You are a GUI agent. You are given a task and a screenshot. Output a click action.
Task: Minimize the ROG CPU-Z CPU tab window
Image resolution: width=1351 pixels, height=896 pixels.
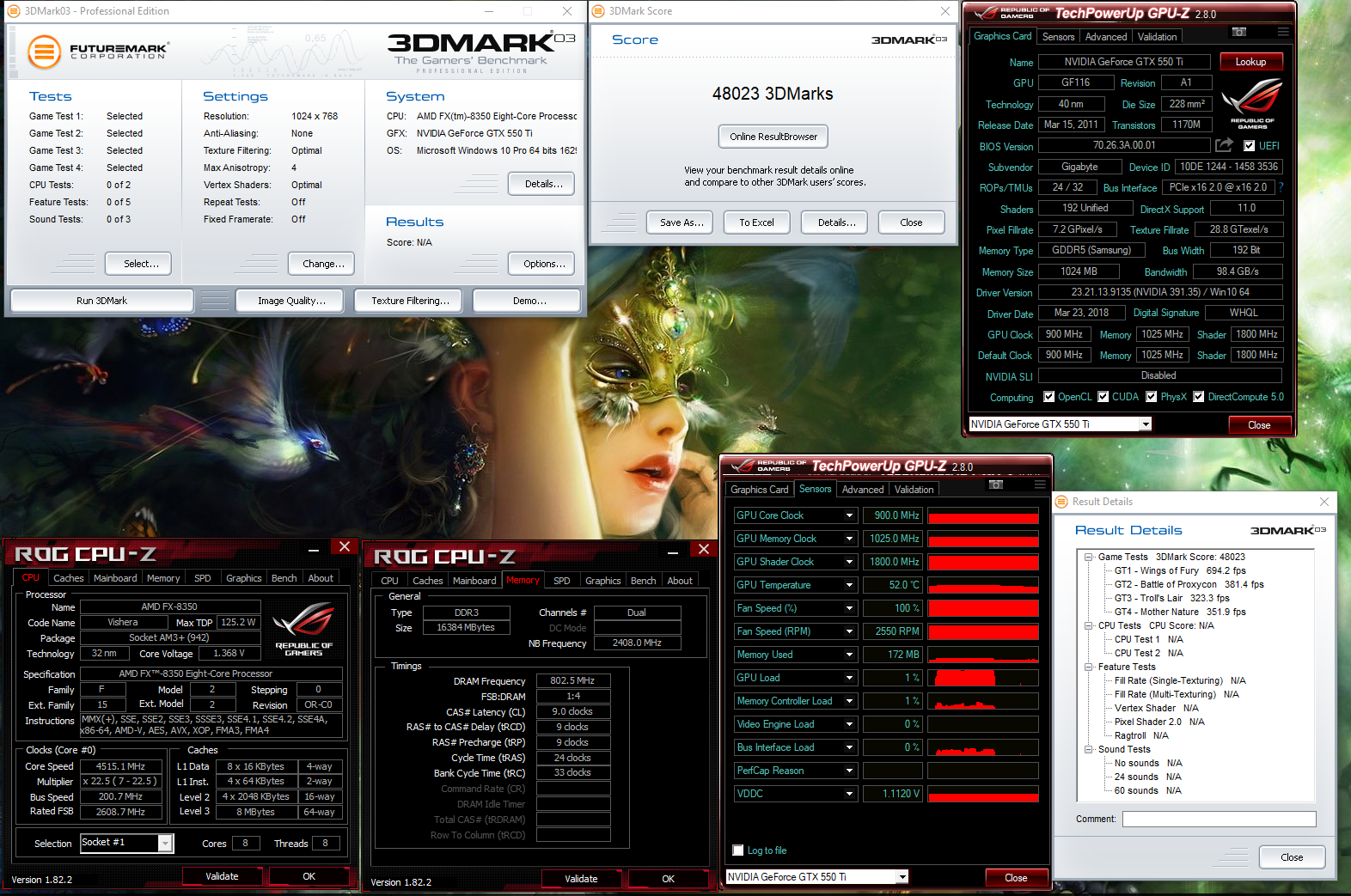314,548
